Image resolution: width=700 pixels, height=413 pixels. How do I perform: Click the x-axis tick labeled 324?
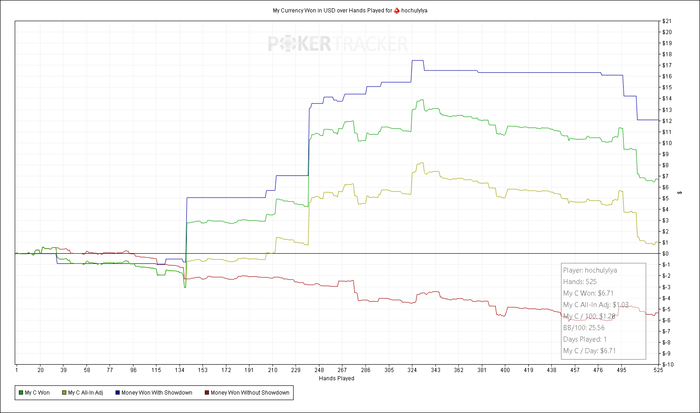point(412,370)
